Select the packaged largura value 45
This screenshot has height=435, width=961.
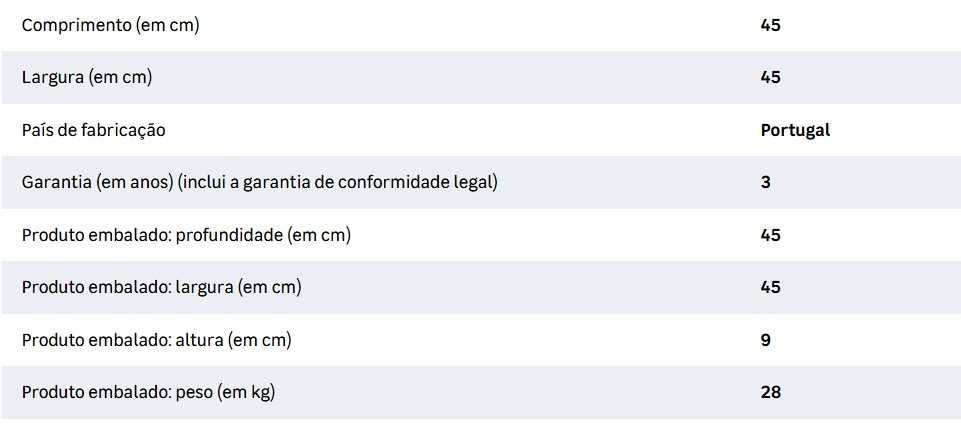click(770, 288)
